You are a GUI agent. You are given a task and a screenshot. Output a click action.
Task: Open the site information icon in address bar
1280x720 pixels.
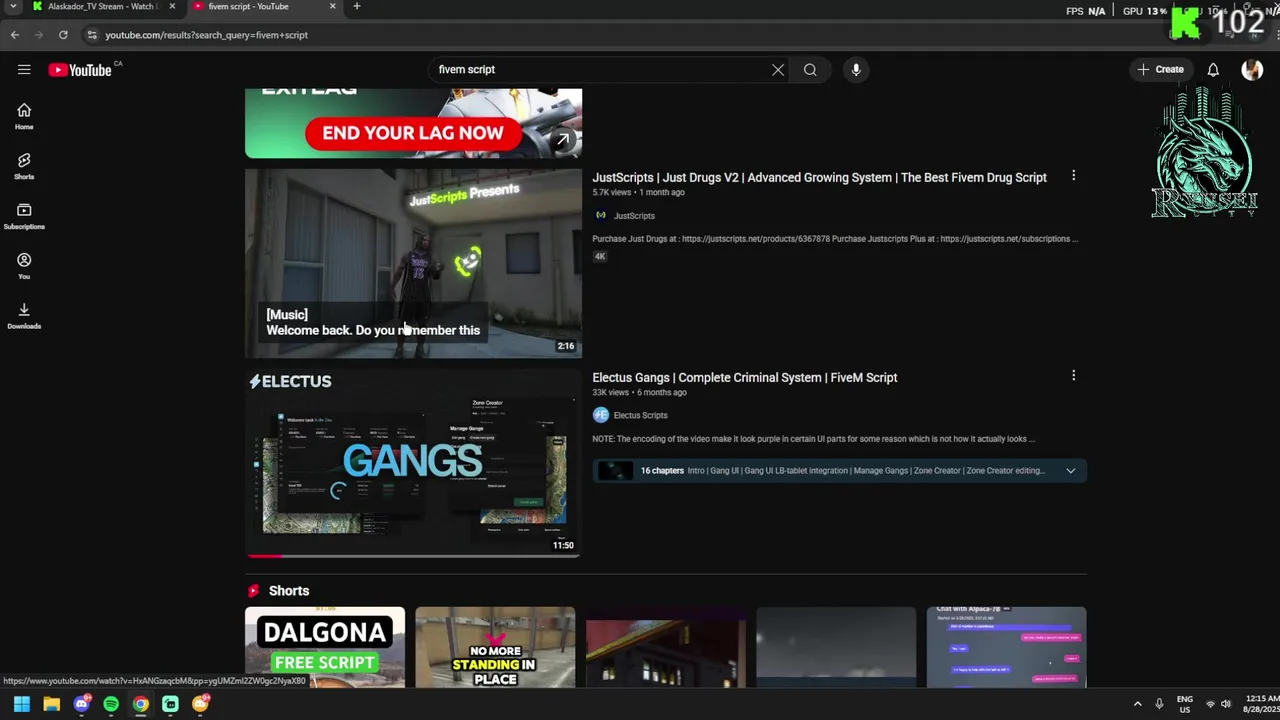92,35
